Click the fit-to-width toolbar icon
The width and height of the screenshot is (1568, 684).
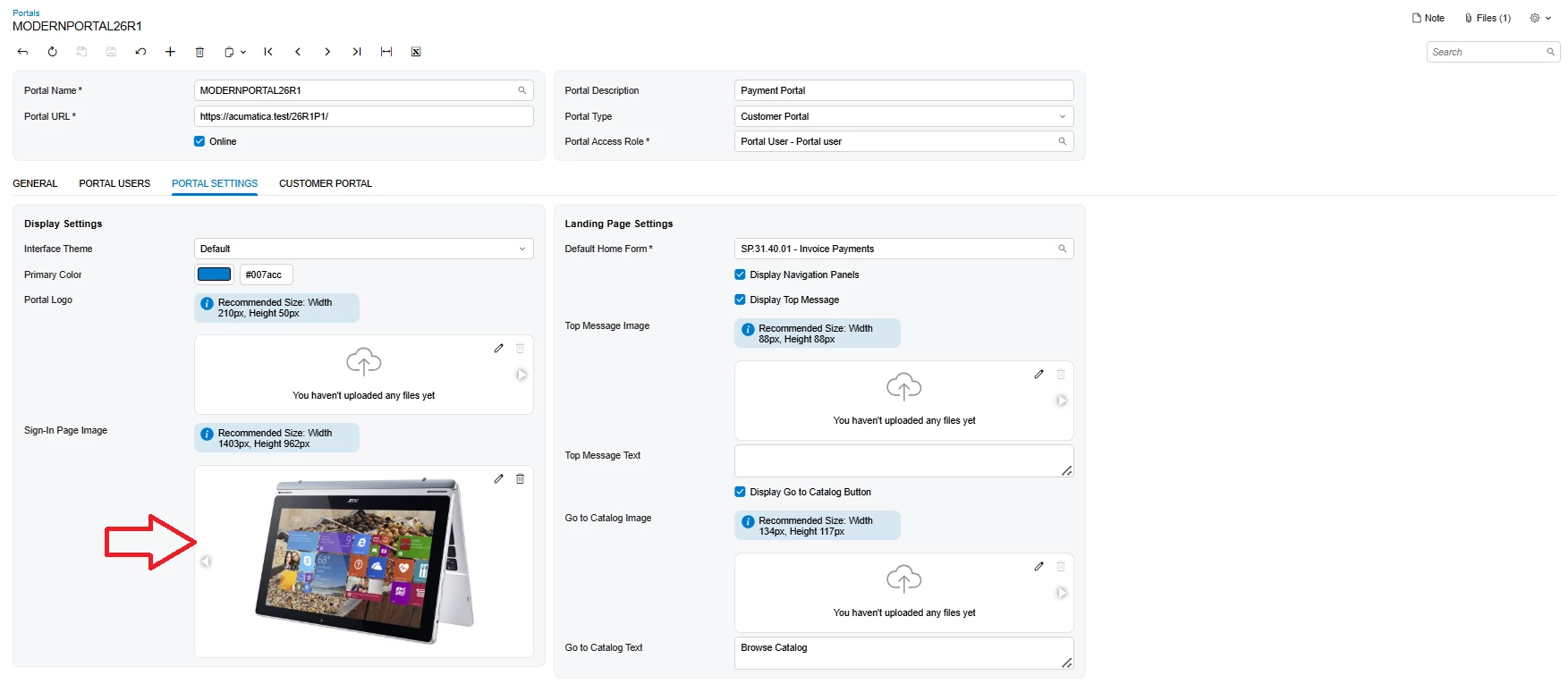386,52
